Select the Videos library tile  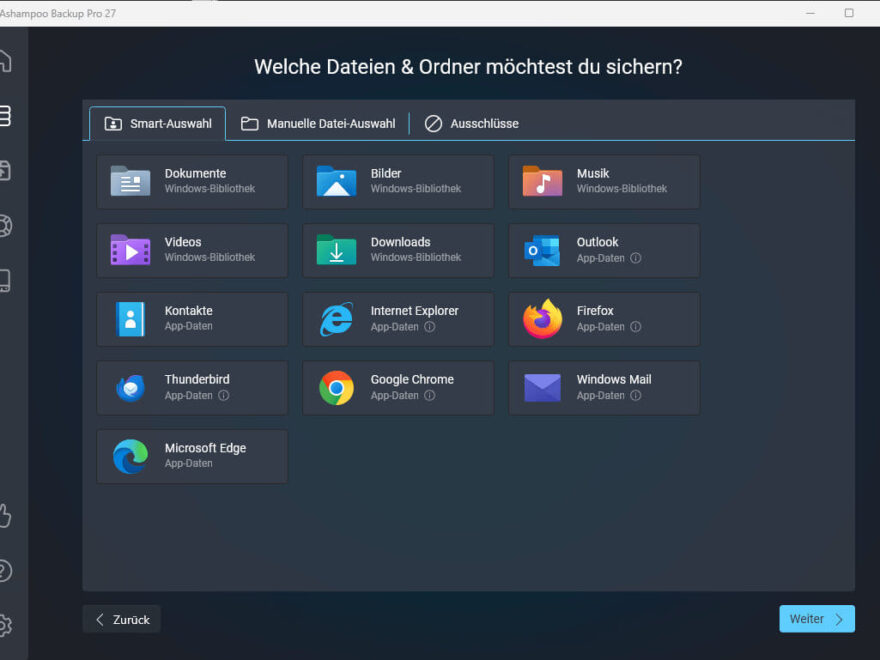191,250
